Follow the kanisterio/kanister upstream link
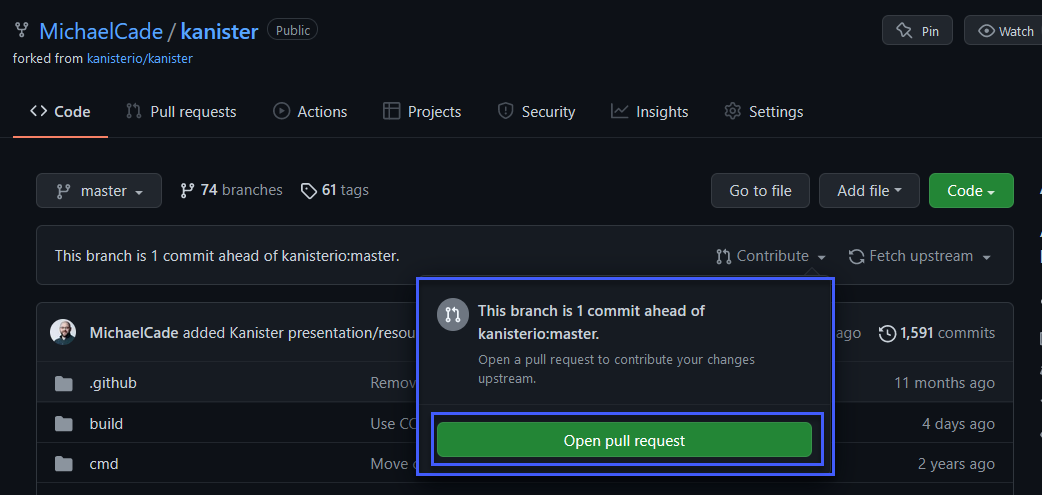The image size is (1042, 495). [x=140, y=58]
